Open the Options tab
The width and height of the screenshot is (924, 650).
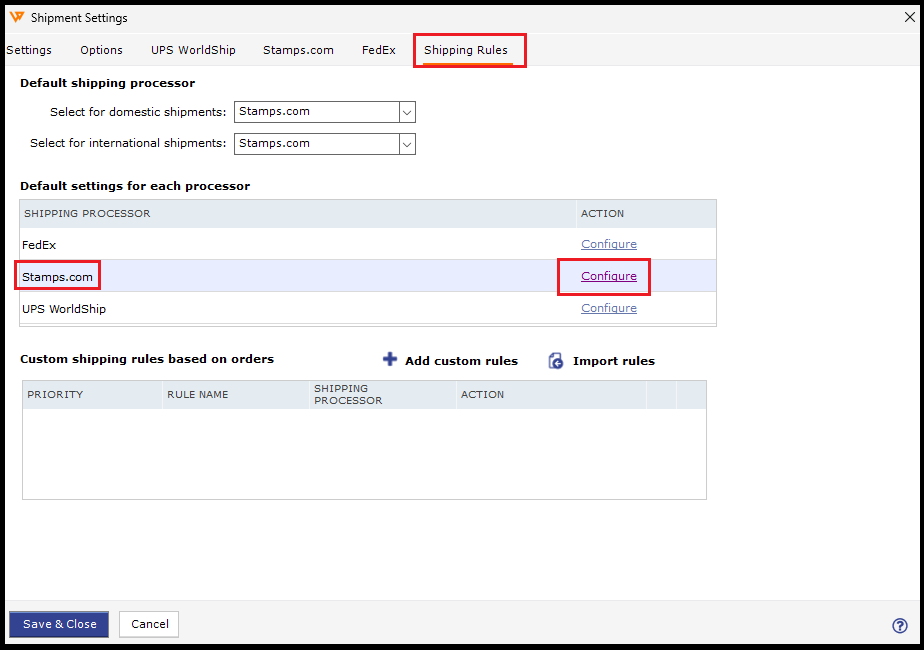(x=102, y=50)
